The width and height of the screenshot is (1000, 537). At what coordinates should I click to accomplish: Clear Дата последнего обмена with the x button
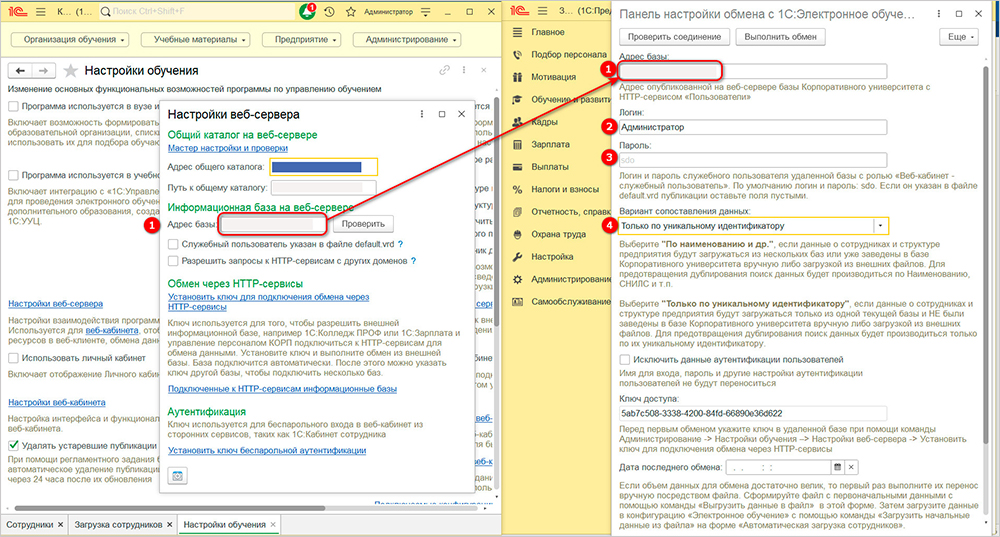[x=851, y=467]
